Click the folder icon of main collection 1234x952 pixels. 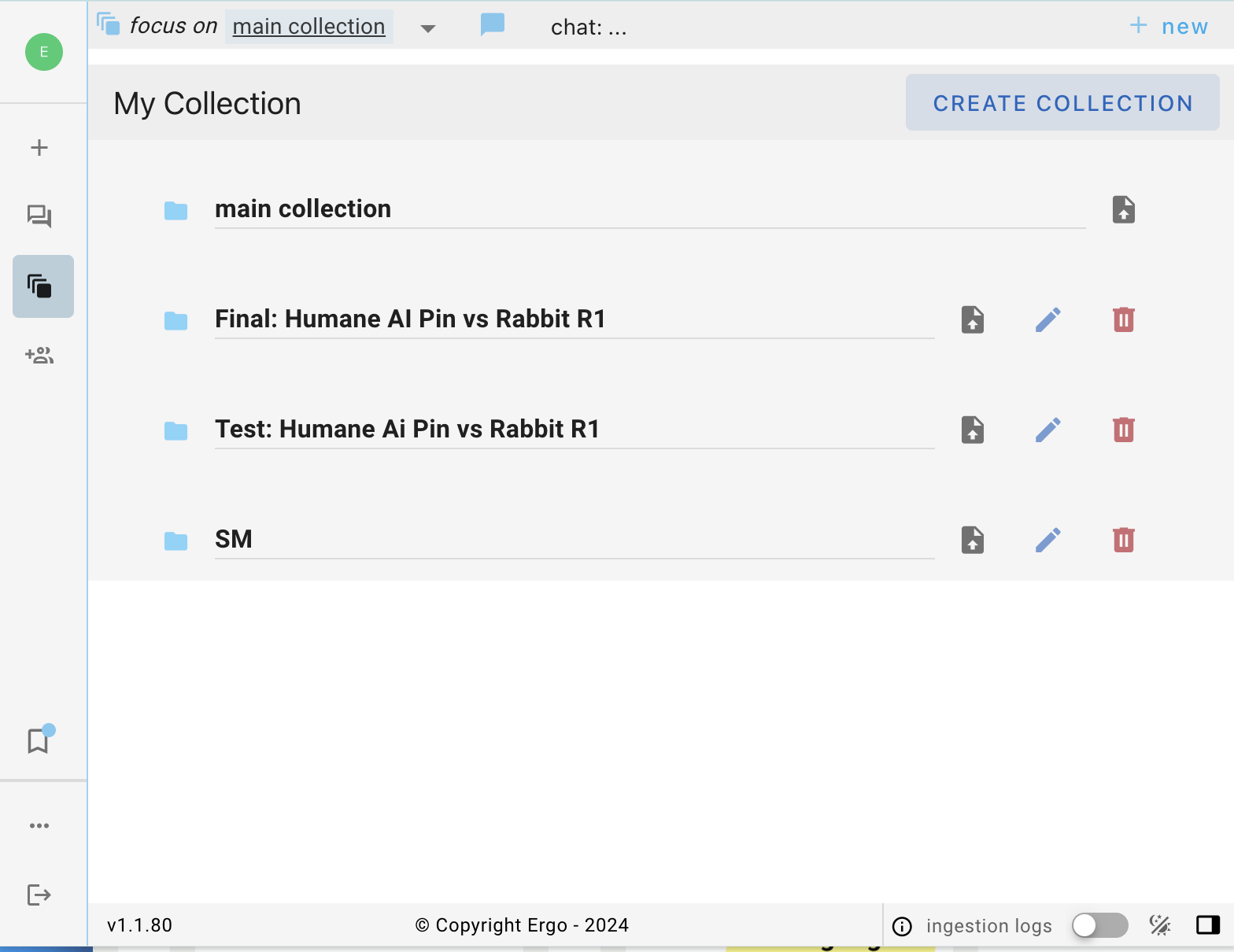(176, 211)
